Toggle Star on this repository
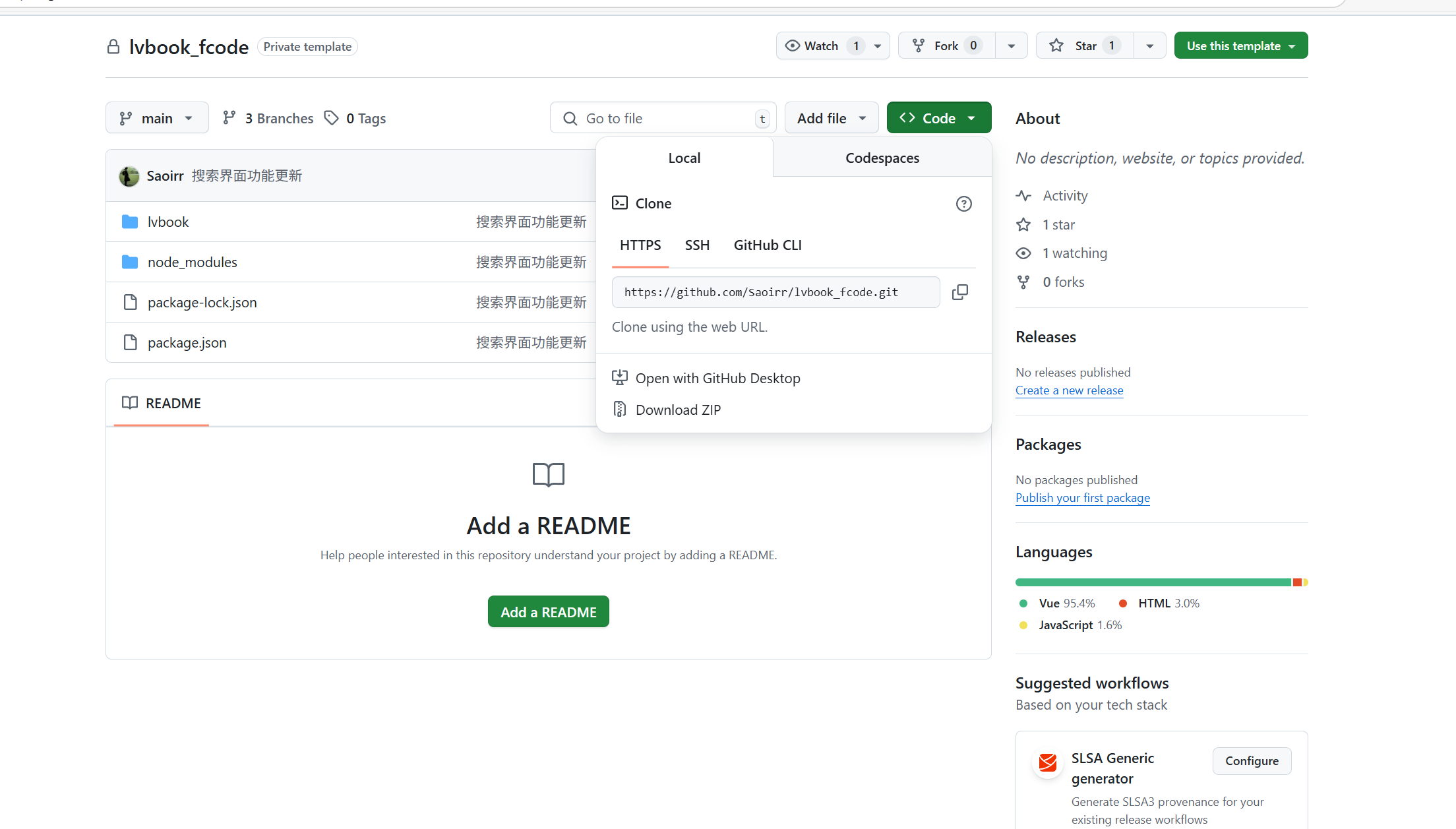Viewport: 1456px width, 829px height. click(x=1085, y=46)
